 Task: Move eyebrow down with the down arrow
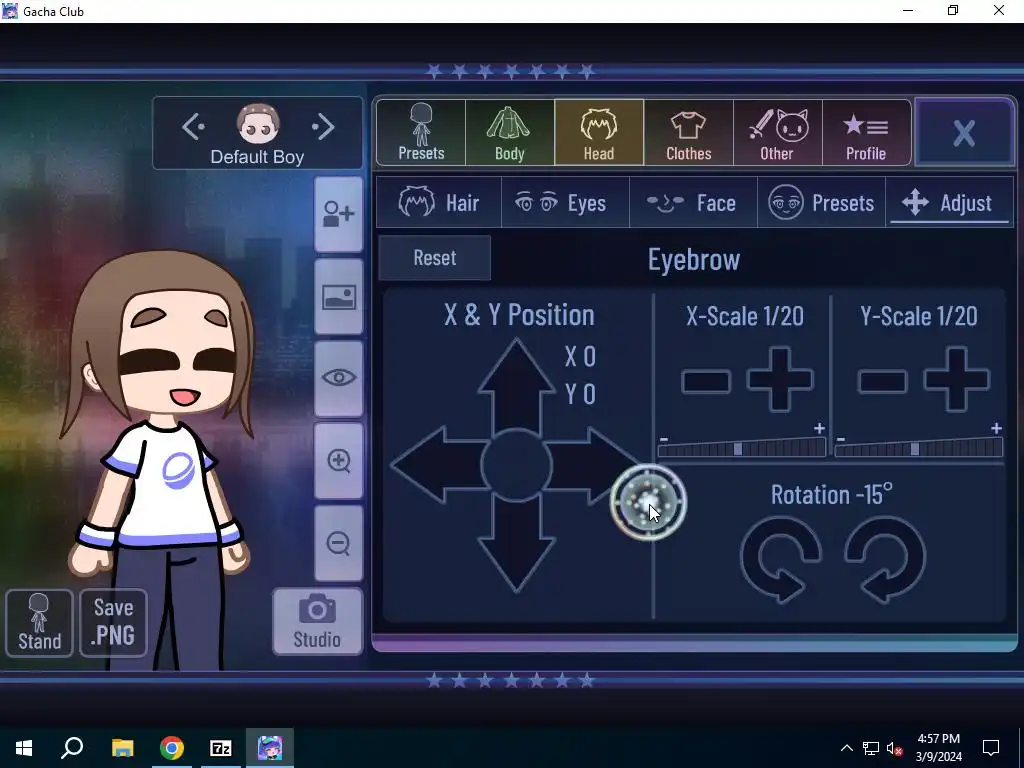pos(517,545)
